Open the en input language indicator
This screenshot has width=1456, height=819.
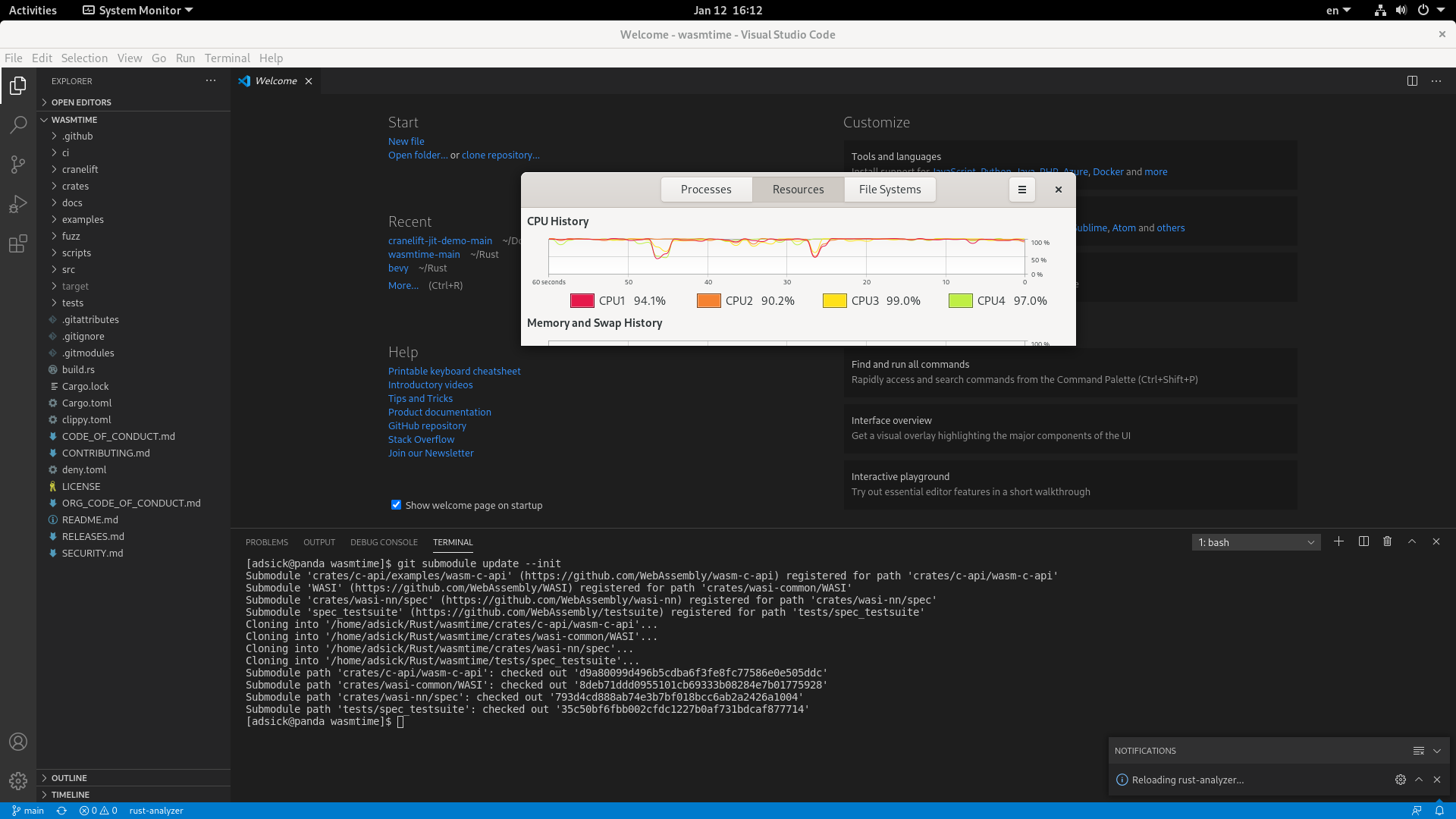(1338, 10)
